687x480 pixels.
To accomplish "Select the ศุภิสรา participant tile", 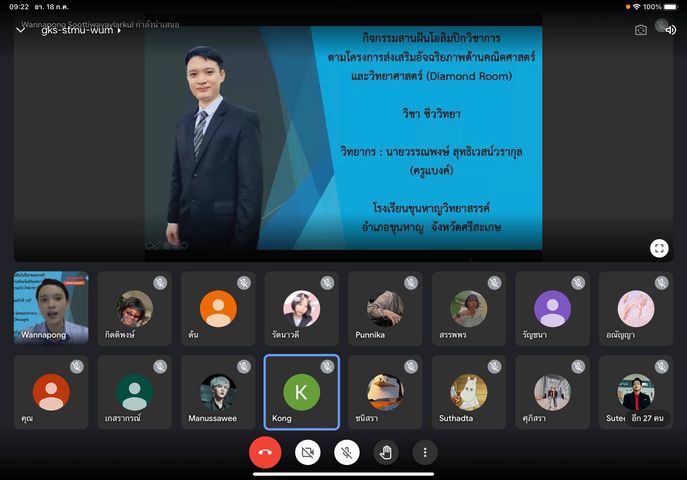I will click(552, 392).
